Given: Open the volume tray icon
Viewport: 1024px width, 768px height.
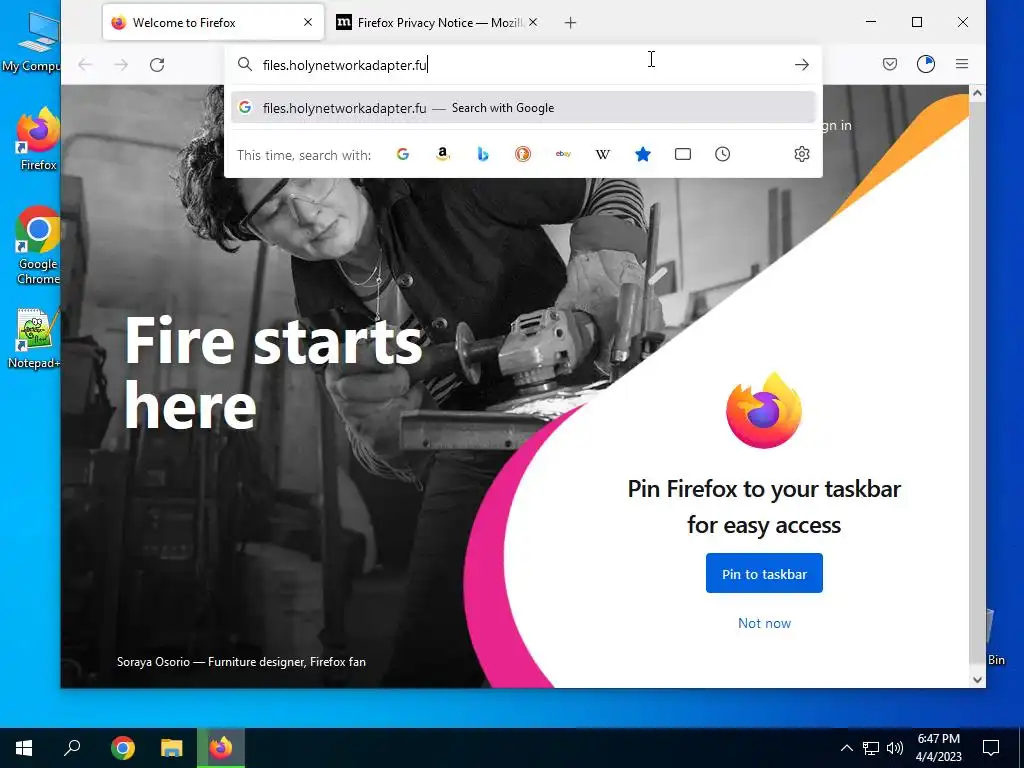Looking at the screenshot, I should point(895,748).
